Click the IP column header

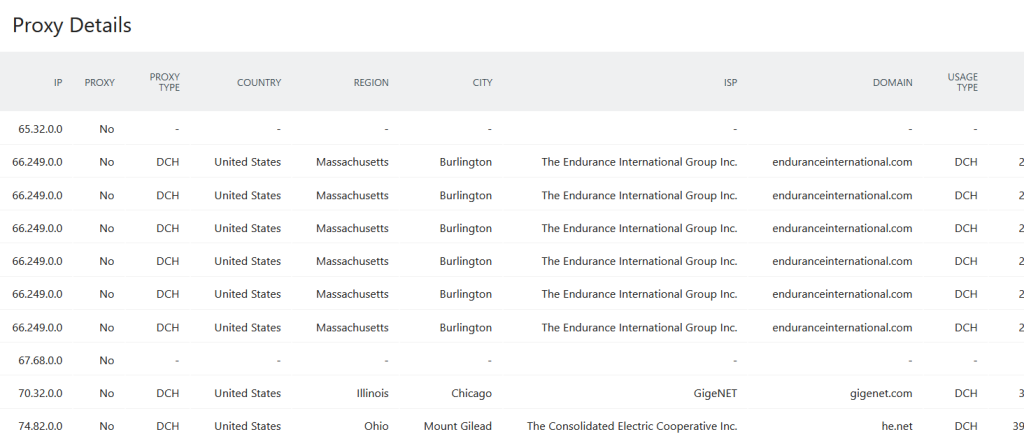[58, 82]
